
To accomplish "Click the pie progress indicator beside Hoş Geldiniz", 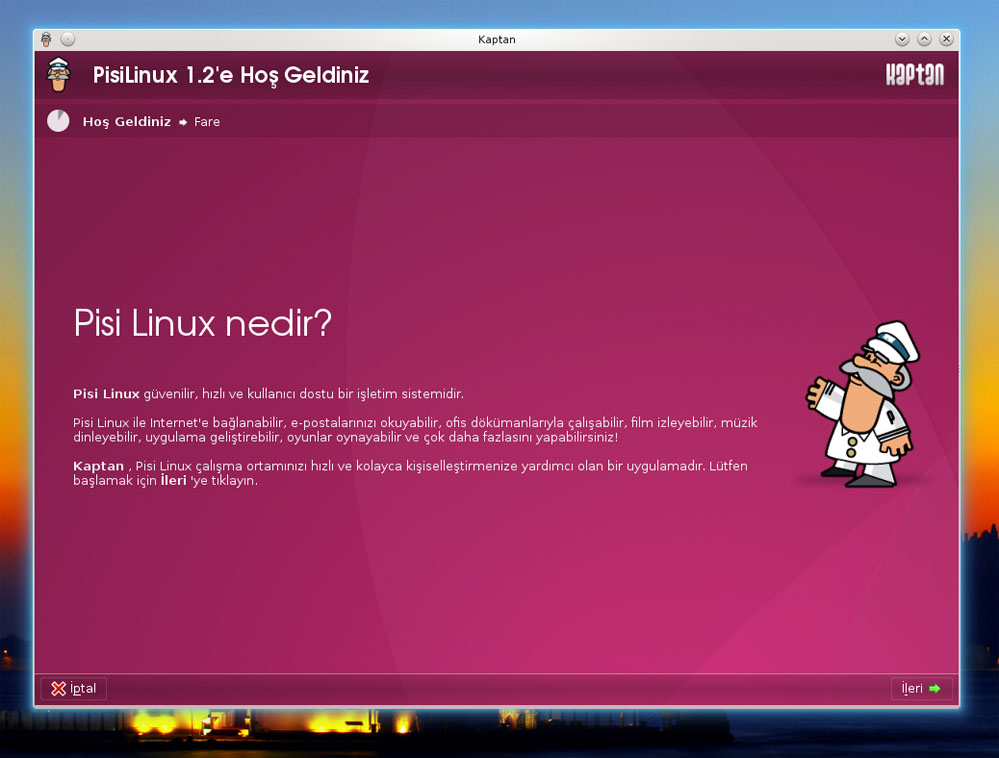I will (58, 121).
